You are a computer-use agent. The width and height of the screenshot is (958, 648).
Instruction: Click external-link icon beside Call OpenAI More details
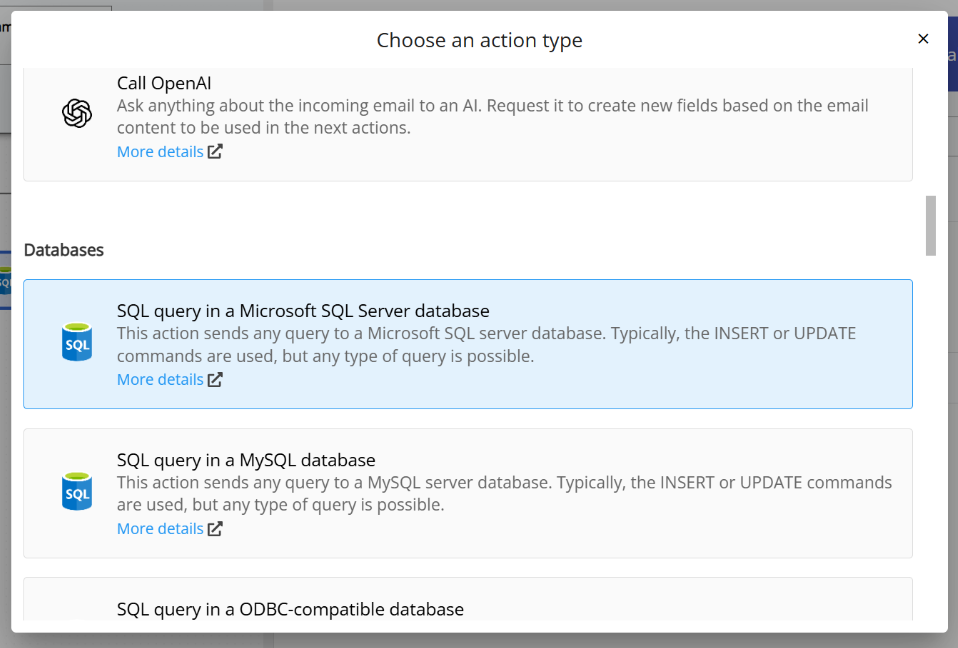click(x=215, y=151)
